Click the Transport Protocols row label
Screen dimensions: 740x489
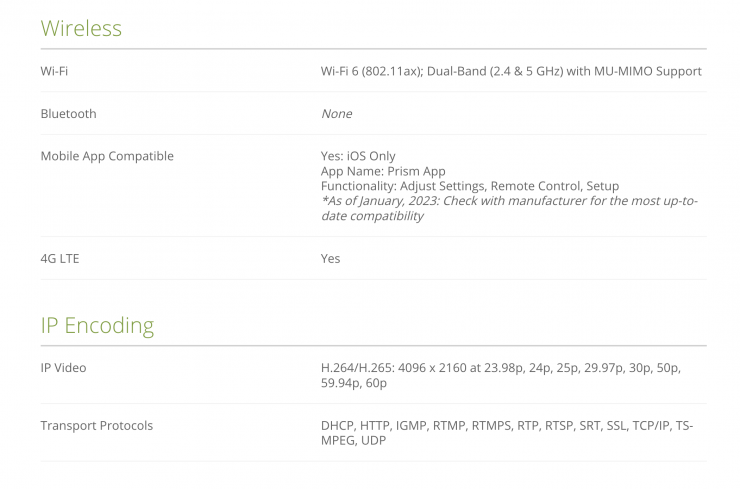(x=97, y=426)
